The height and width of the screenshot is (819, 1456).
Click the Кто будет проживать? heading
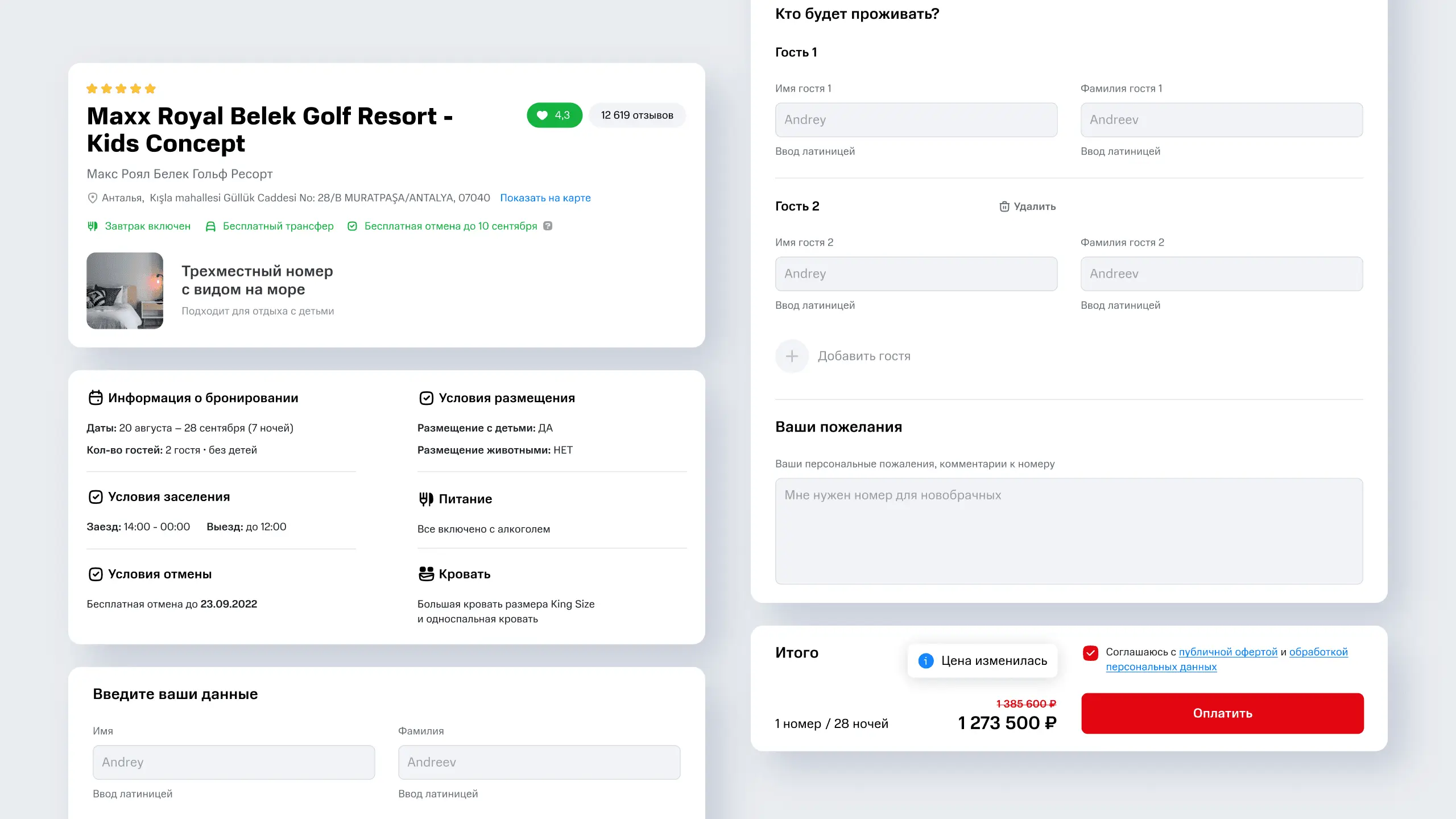click(857, 14)
